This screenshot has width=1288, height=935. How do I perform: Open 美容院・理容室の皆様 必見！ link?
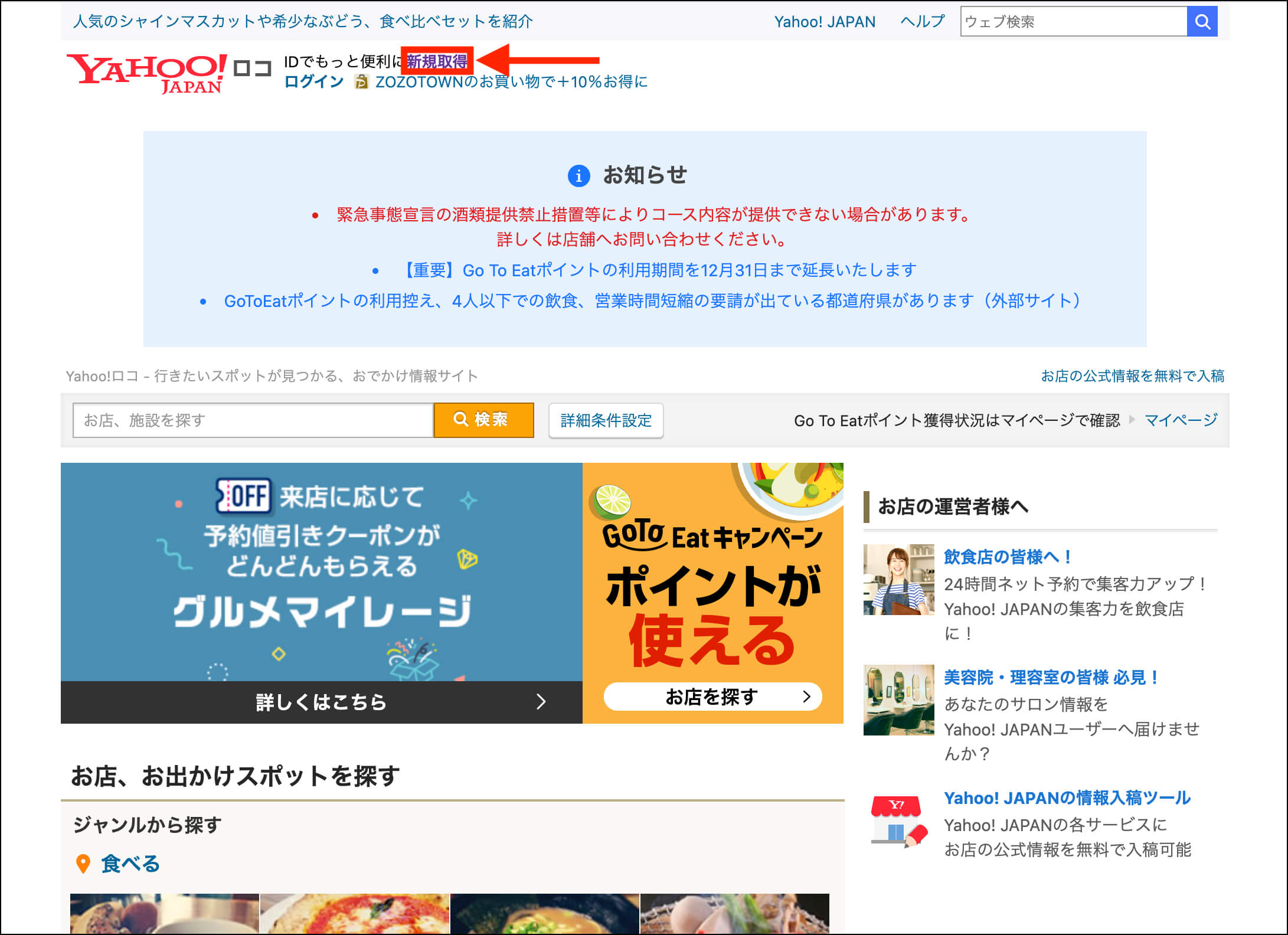click(x=1052, y=677)
